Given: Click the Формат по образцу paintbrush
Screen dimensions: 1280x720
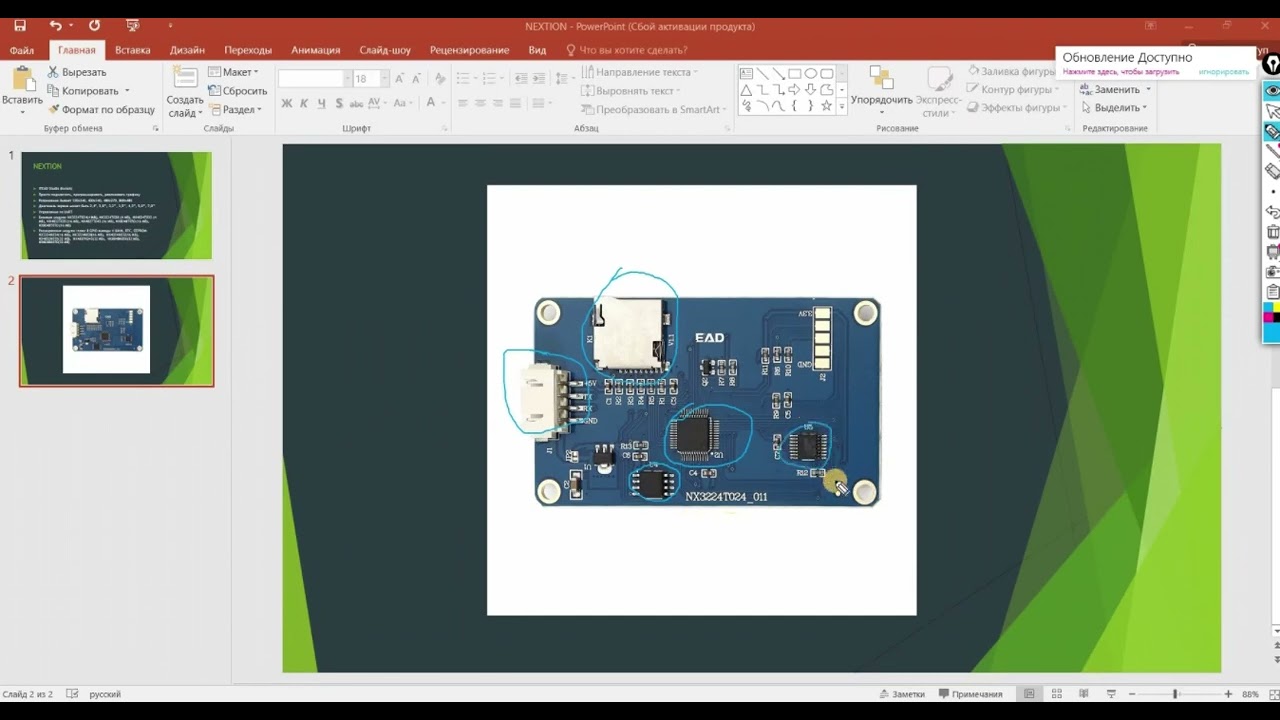Looking at the screenshot, I should pyautogui.click(x=101, y=109).
